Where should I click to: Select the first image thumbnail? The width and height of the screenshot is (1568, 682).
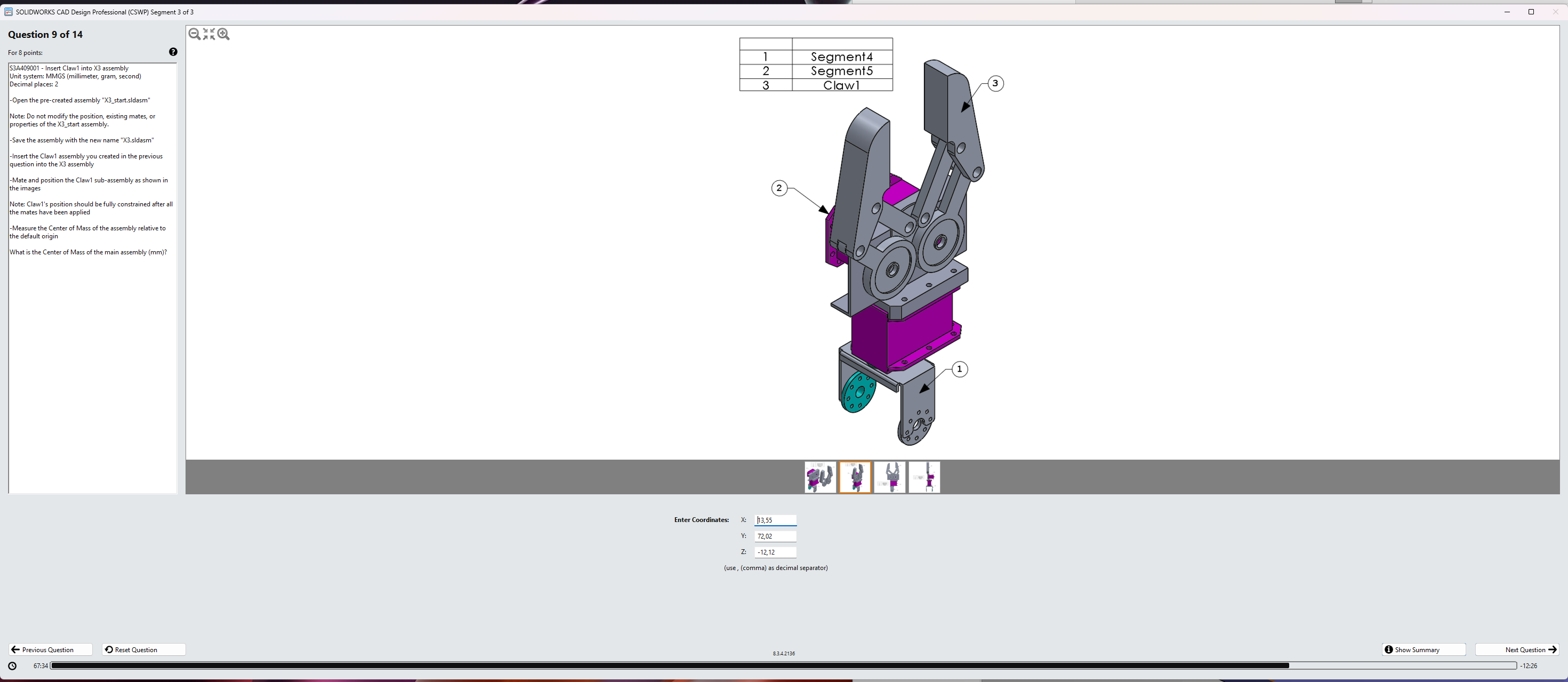click(820, 477)
